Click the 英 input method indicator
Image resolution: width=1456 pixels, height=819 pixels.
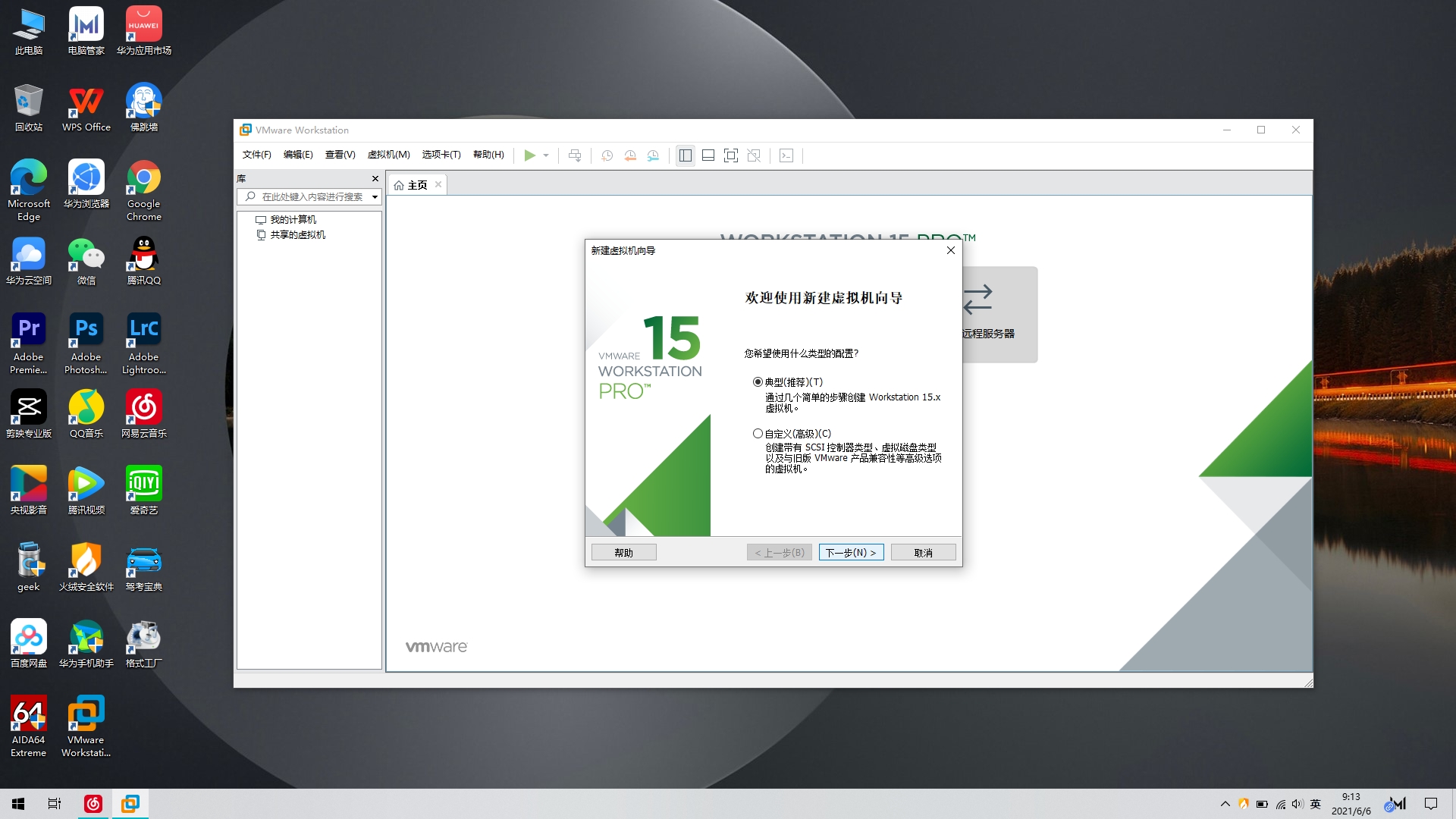point(1316,804)
